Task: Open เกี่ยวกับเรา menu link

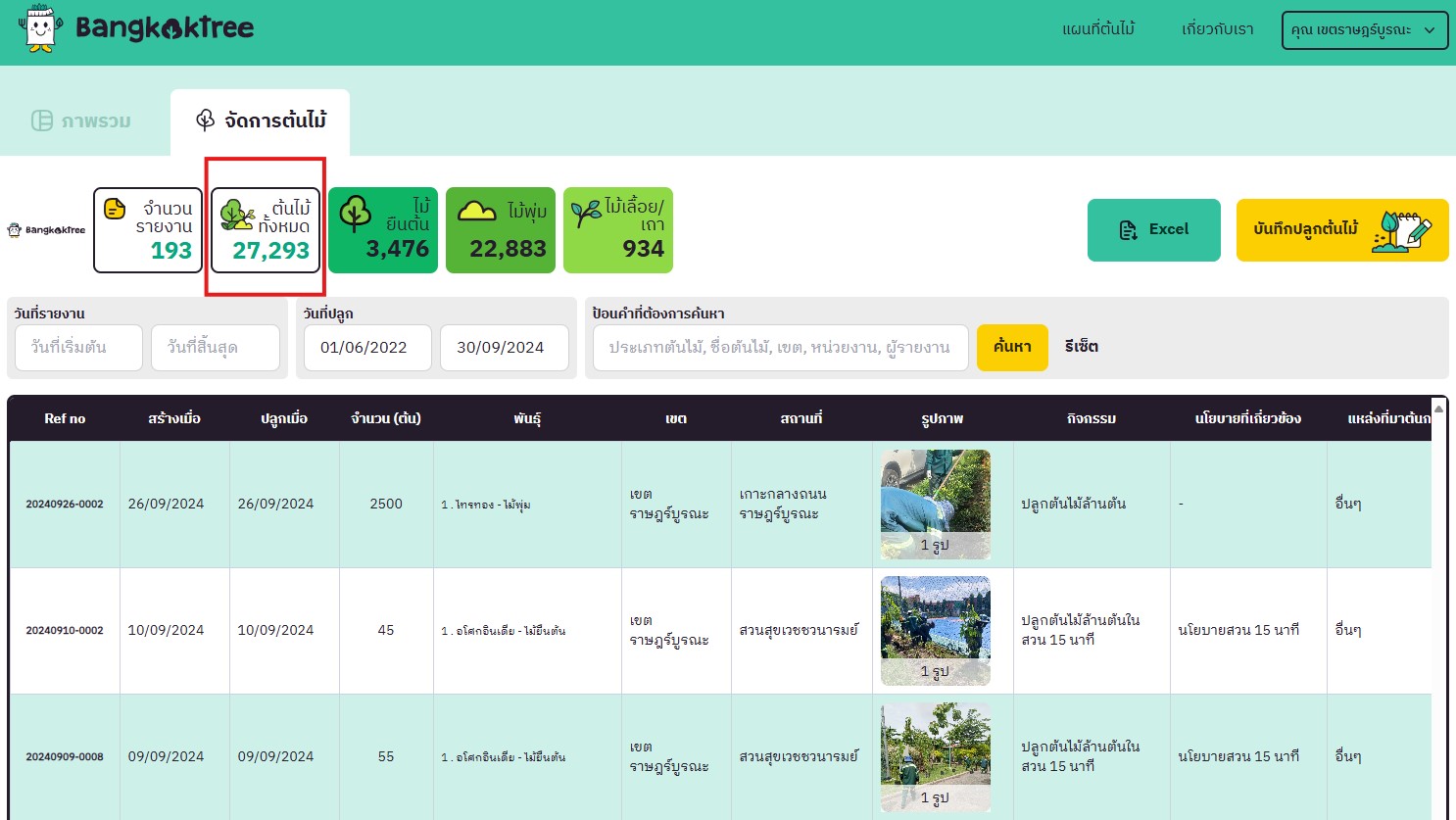Action: [x=1217, y=29]
